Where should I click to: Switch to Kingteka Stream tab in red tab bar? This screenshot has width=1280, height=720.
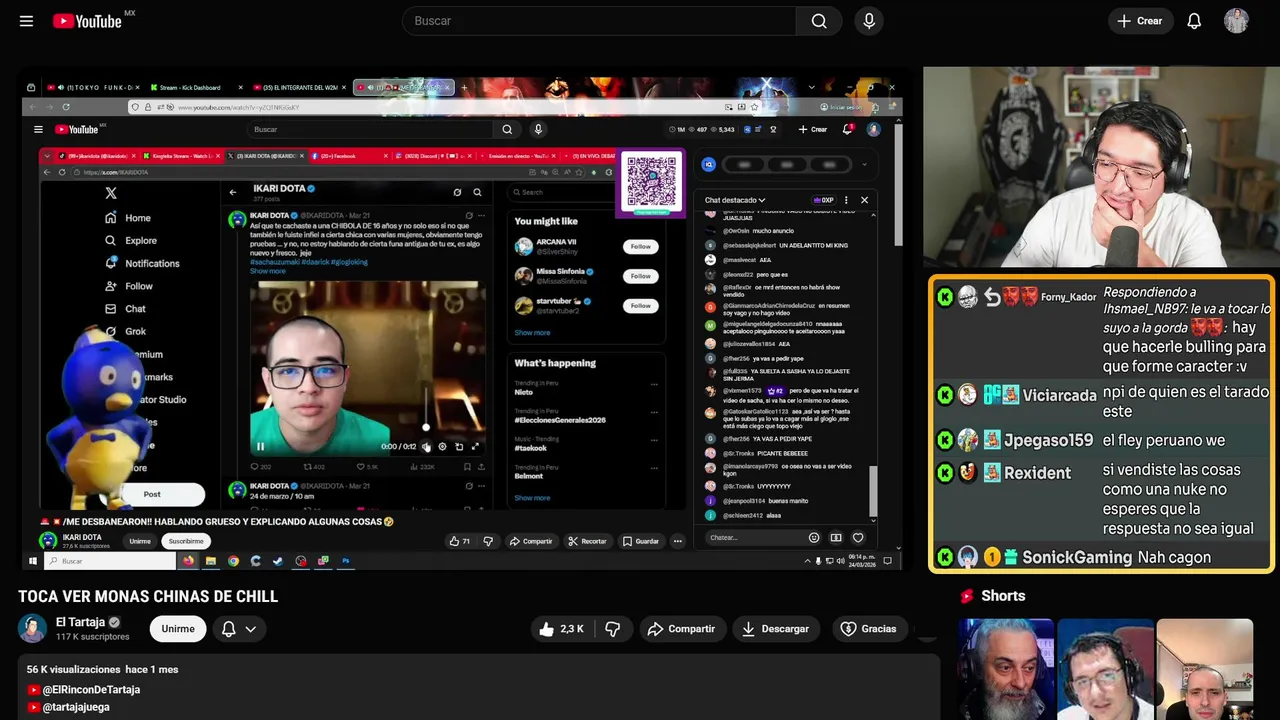pyautogui.click(x=182, y=156)
